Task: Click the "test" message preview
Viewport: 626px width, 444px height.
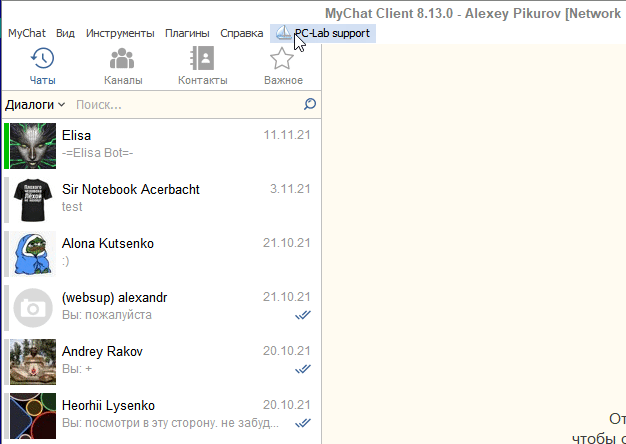Action: [72, 207]
